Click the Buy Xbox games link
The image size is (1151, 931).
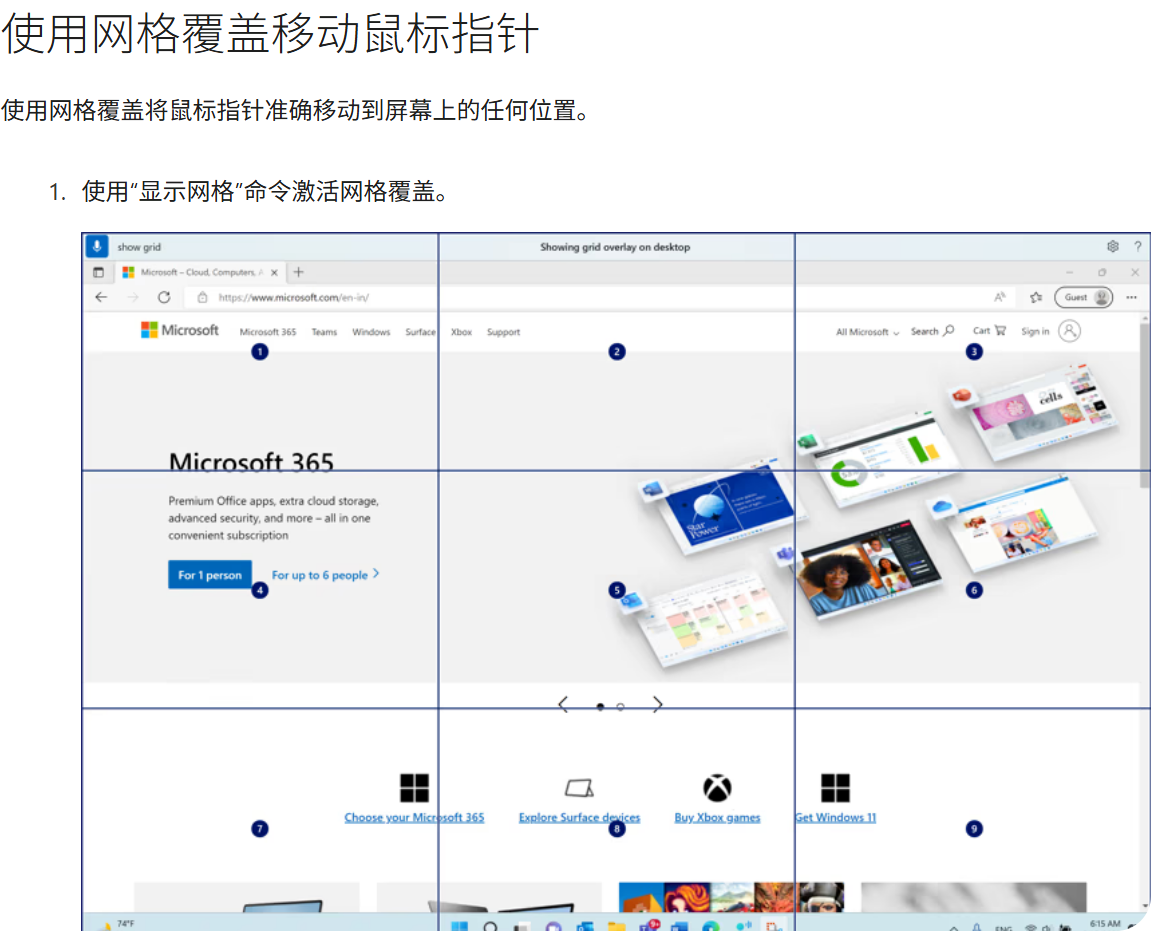click(x=717, y=817)
